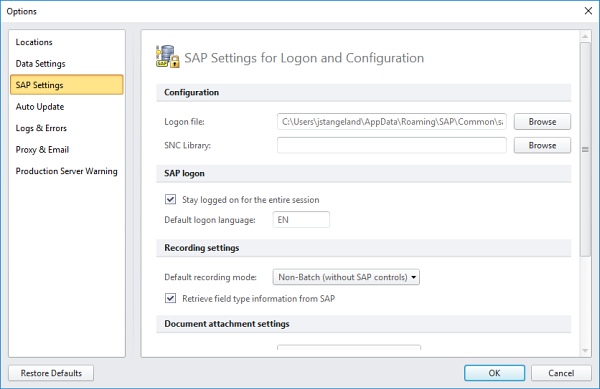Click the Default logon language field
The height and width of the screenshot is (389, 600).
tap(301, 220)
